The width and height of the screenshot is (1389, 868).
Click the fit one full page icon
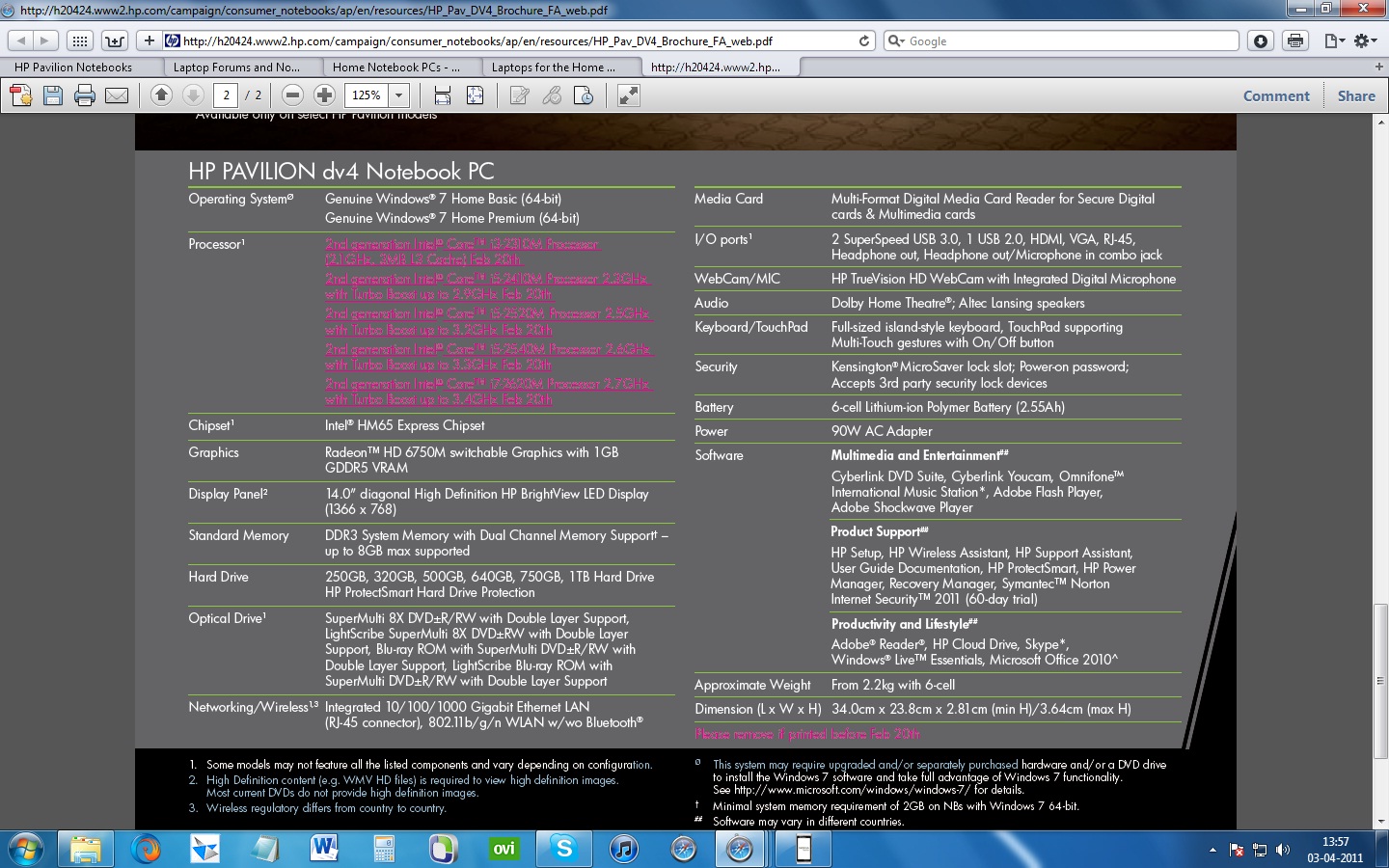pyautogui.click(x=475, y=95)
